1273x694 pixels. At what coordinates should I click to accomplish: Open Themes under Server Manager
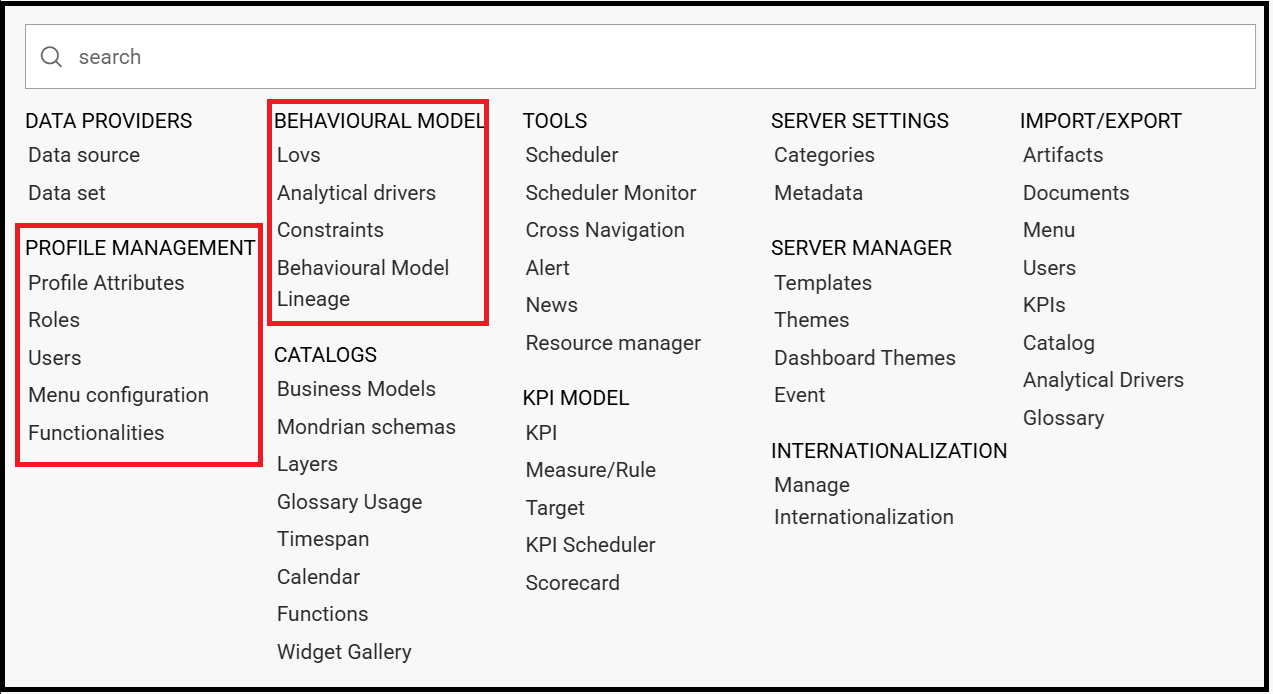811,320
